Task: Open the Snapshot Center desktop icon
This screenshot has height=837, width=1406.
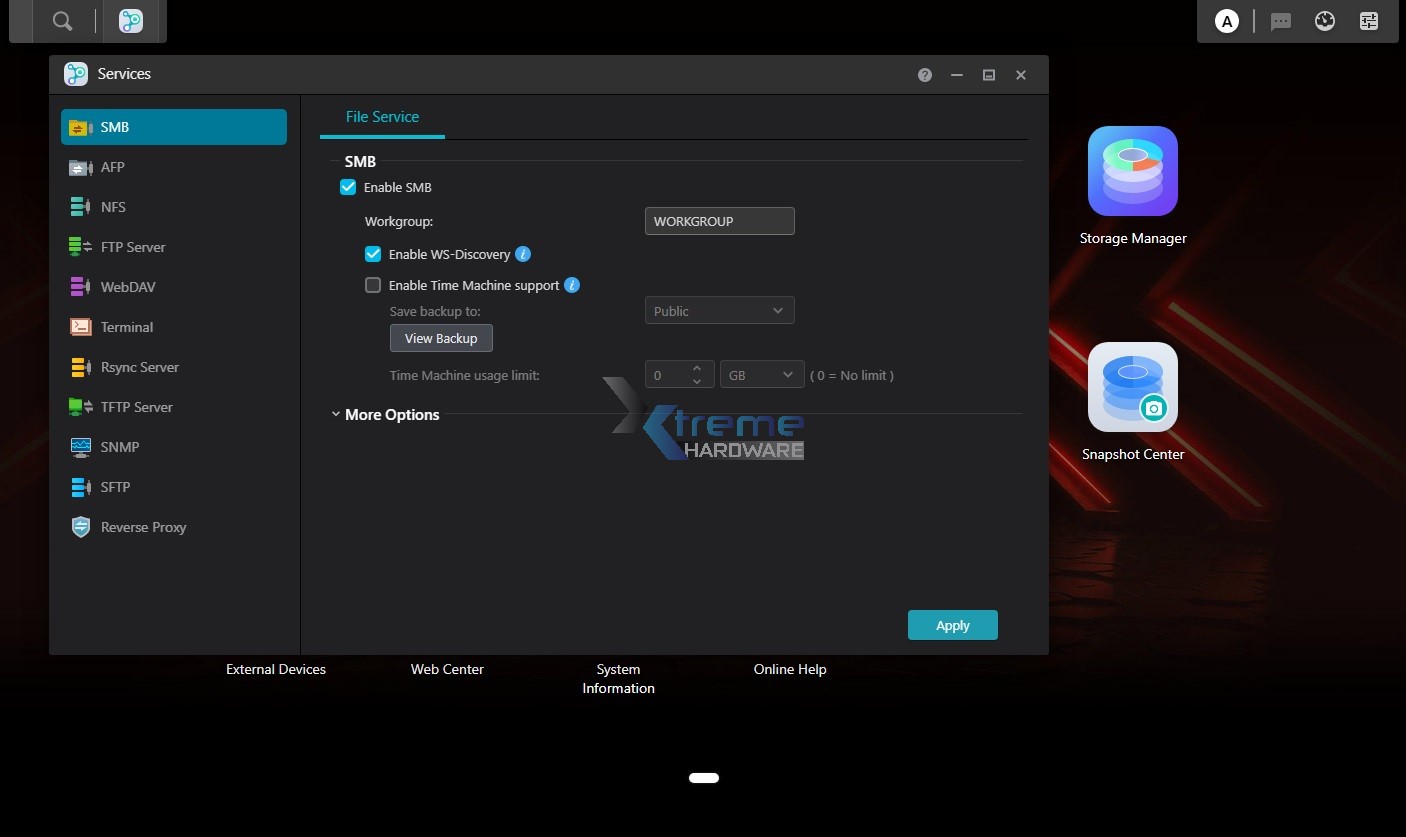Action: click(x=1132, y=388)
